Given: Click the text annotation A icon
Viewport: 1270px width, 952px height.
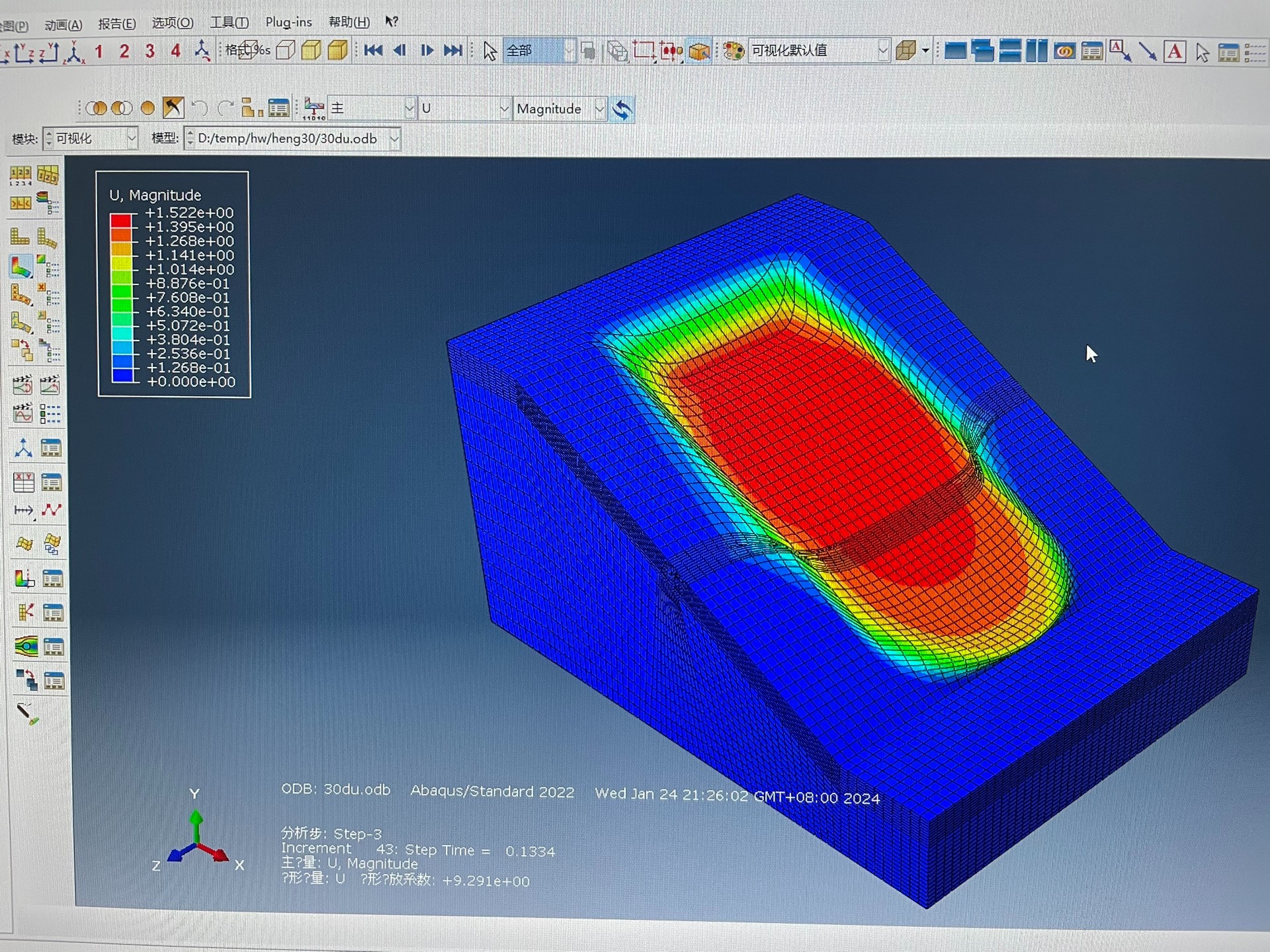Looking at the screenshot, I should pos(1175,52).
